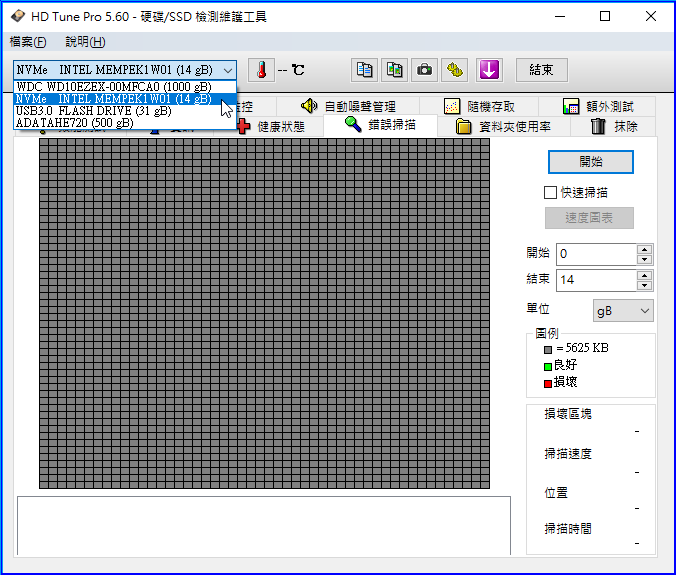The width and height of the screenshot is (676, 575).
Task: Switch to the 額外測試 tab
Action: (597, 106)
